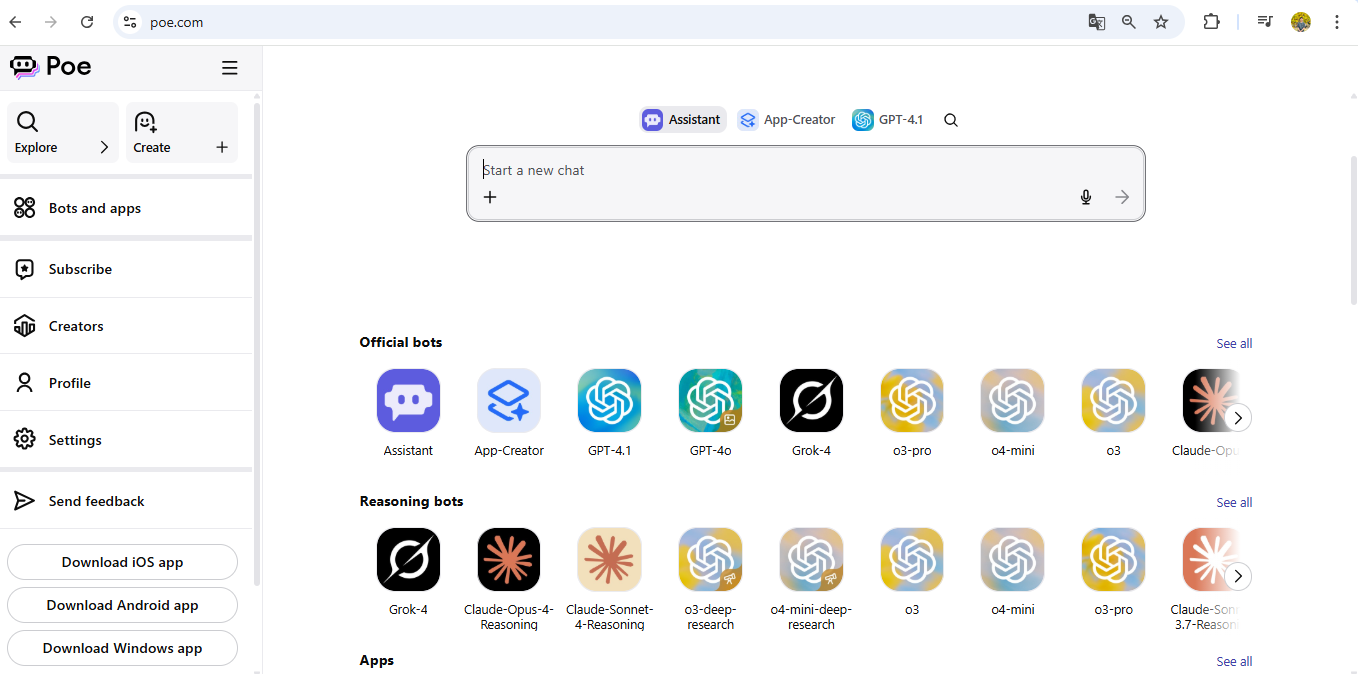
Task: Reload the page
Action: tap(87, 22)
